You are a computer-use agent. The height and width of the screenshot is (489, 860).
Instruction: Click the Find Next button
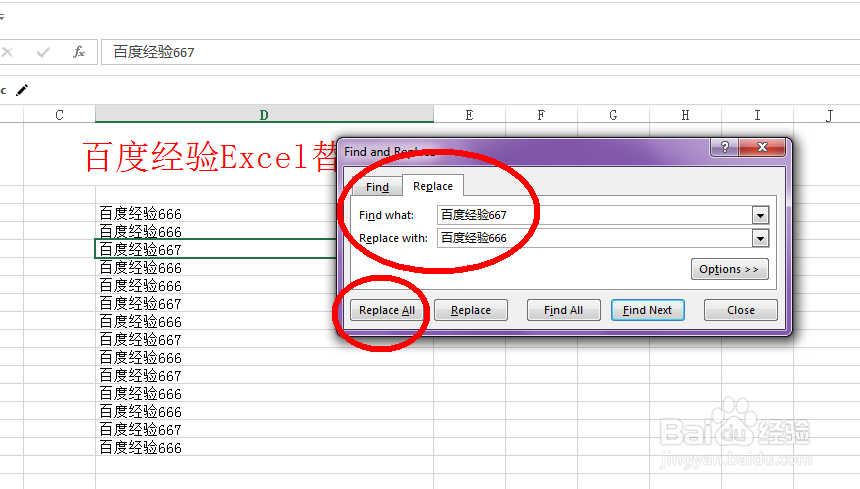click(647, 310)
